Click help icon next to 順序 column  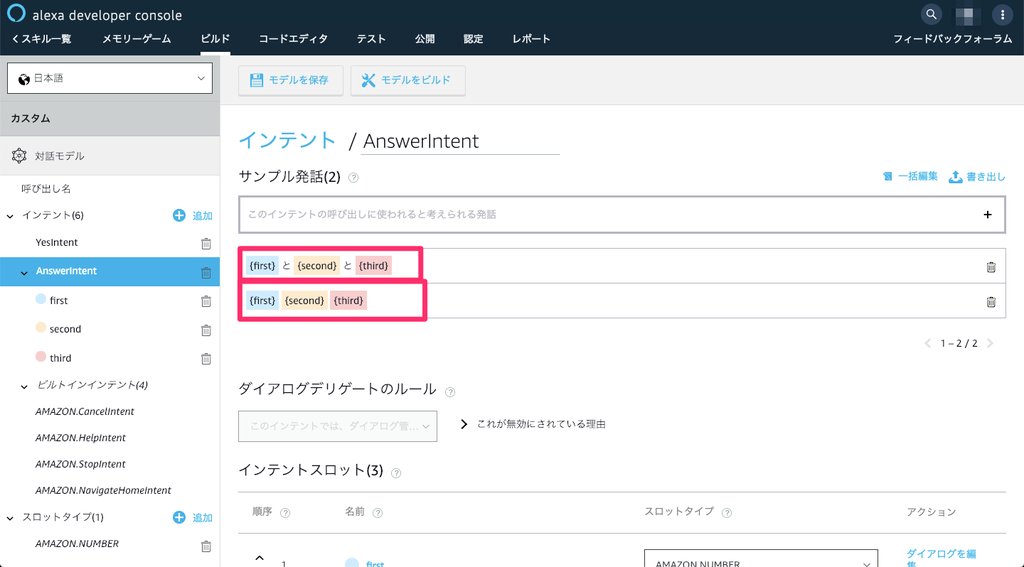click(285, 513)
